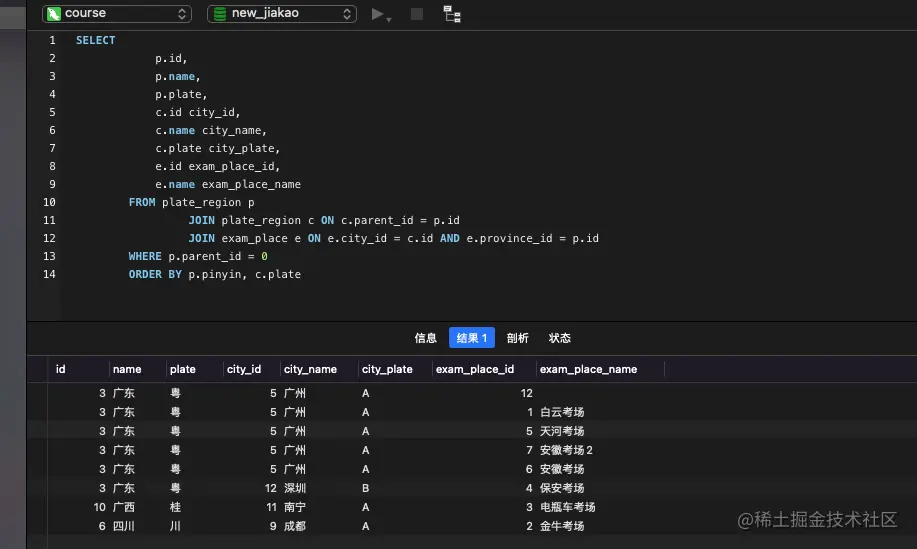Show the 状态 status tab
The image size is (917, 549).
pos(560,338)
